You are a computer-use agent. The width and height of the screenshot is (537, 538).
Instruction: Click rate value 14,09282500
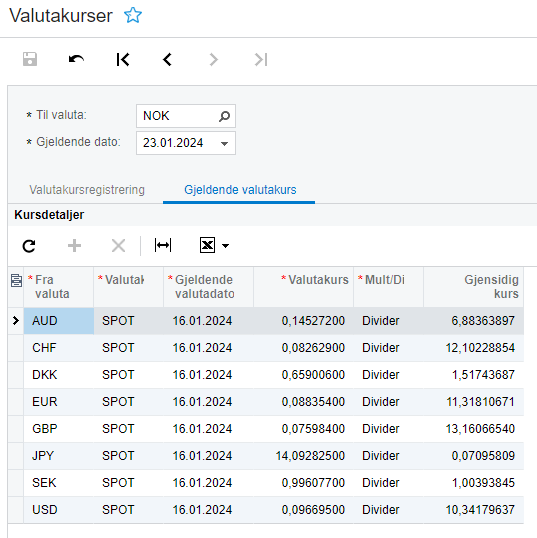tap(310, 456)
